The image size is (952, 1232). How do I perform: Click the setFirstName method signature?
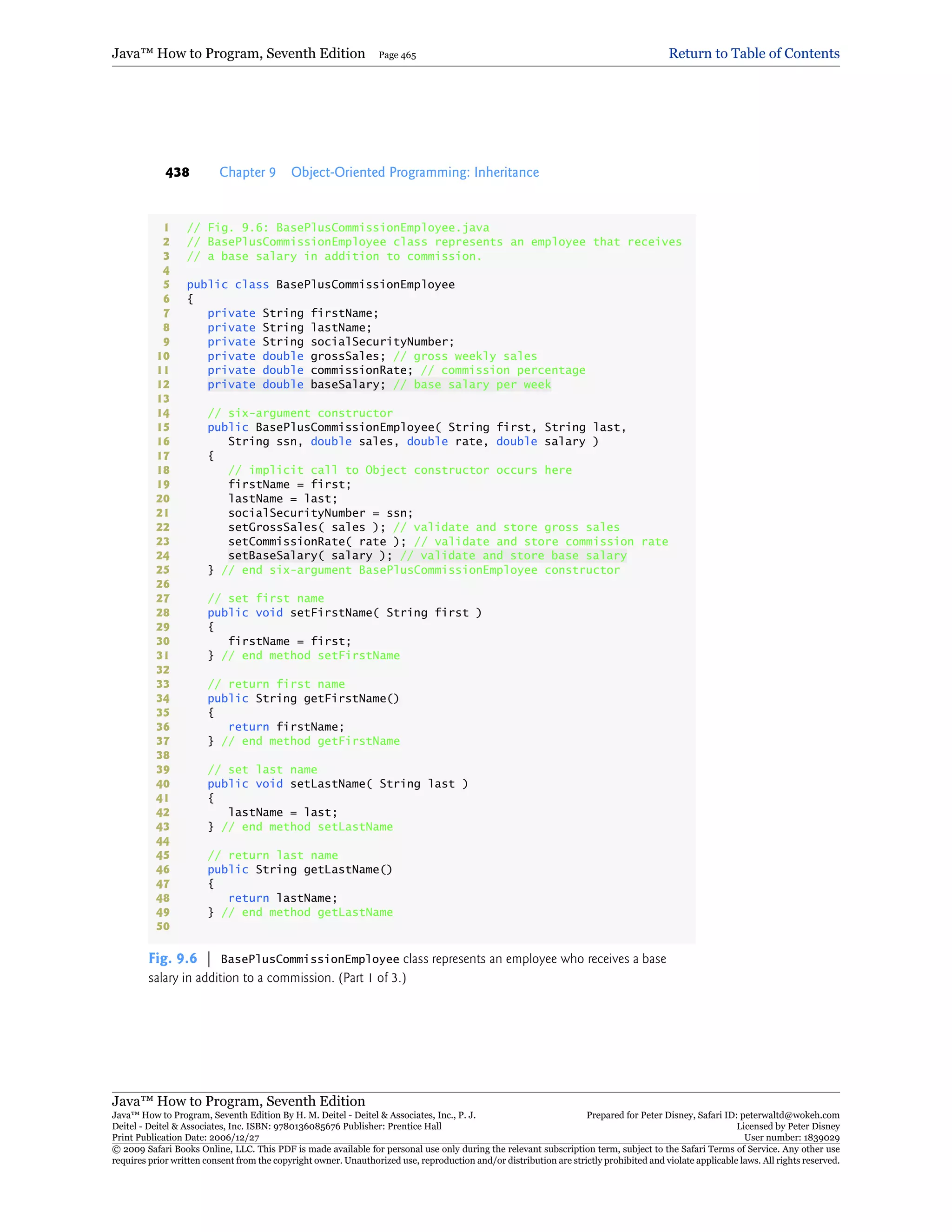(x=344, y=613)
